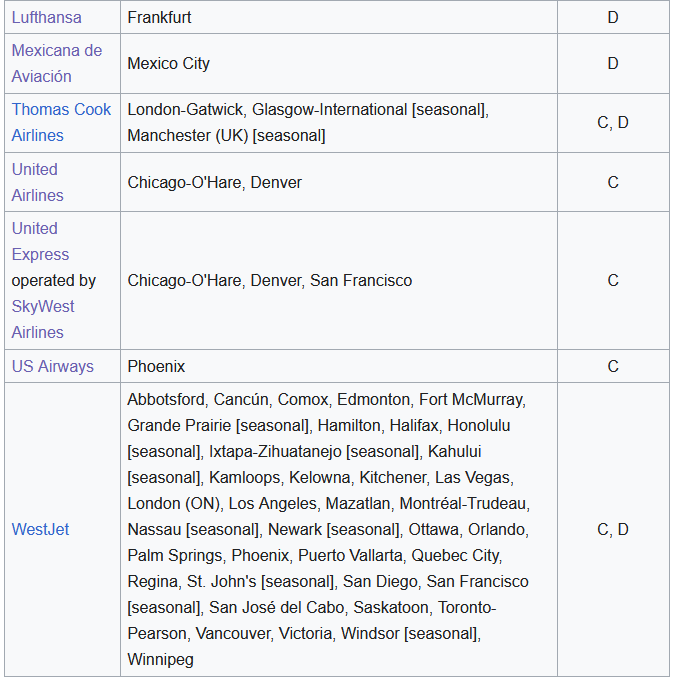The image size is (676, 687).
Task: Click terminal D in the Lufthansa row
Action: click(x=613, y=18)
